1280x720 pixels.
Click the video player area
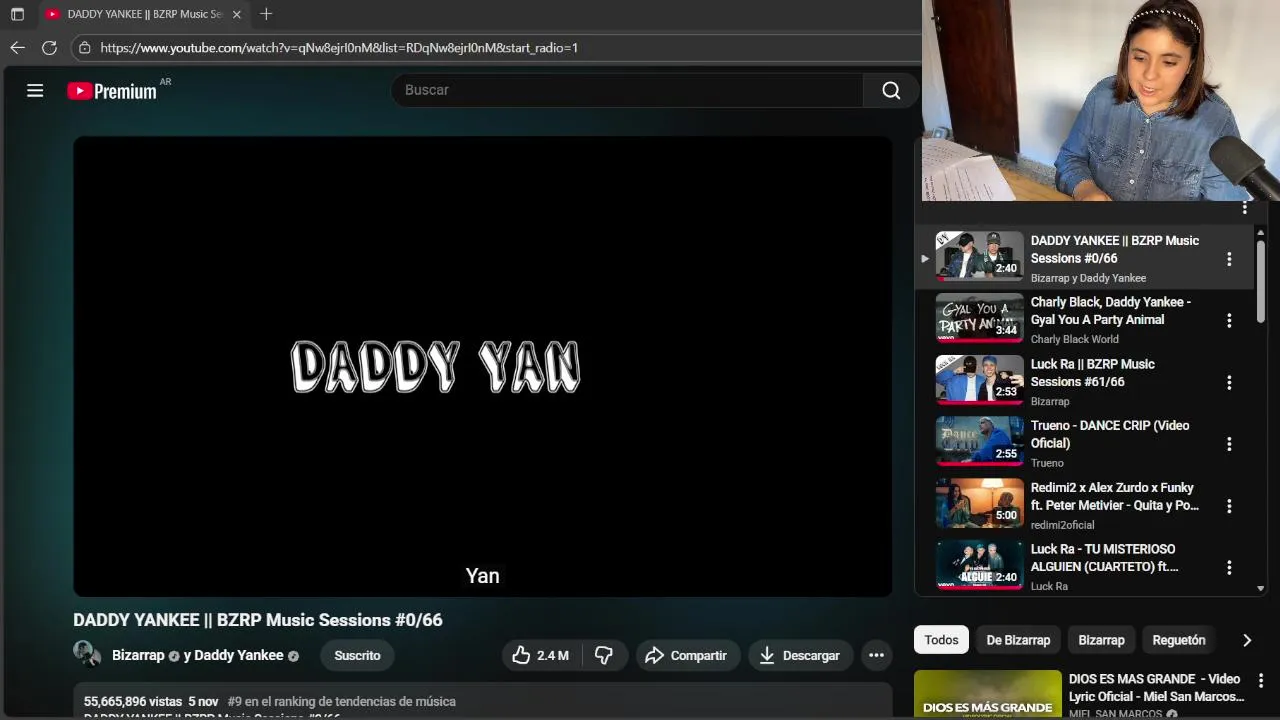[482, 366]
